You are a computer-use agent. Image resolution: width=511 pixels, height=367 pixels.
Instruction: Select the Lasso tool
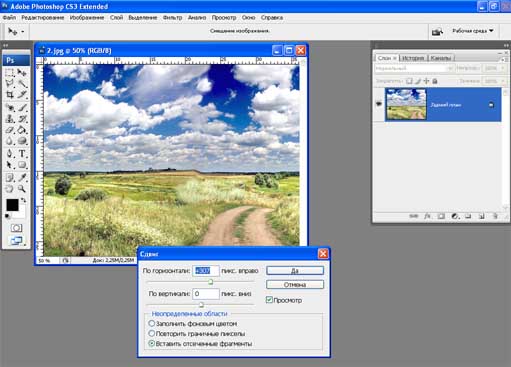pyautogui.click(x=10, y=83)
